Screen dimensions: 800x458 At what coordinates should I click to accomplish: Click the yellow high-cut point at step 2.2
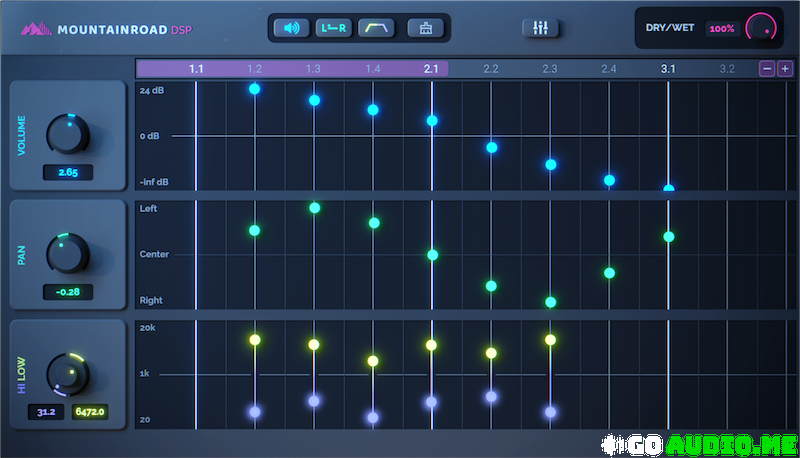point(491,353)
